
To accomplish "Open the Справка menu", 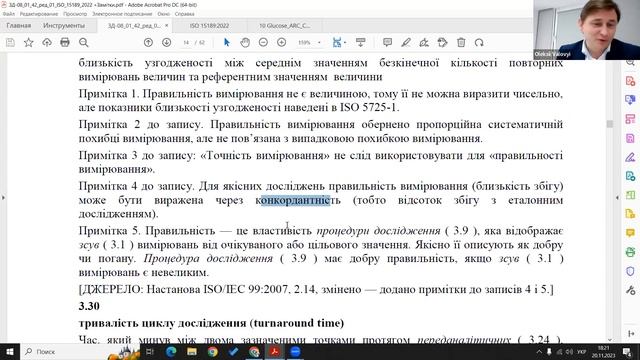I will click(184, 14).
